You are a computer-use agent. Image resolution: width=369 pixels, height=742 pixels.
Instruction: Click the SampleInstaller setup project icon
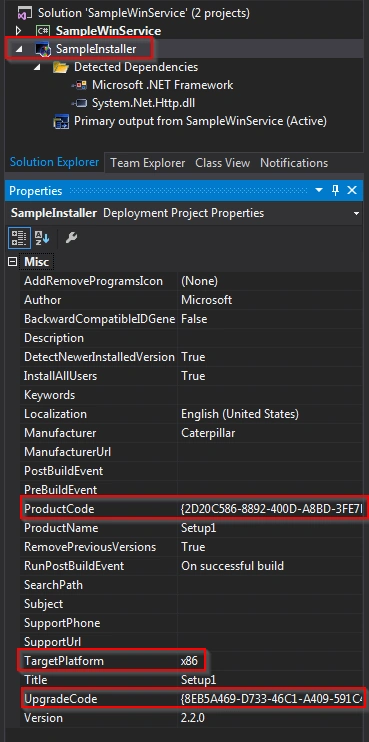[x=43, y=49]
